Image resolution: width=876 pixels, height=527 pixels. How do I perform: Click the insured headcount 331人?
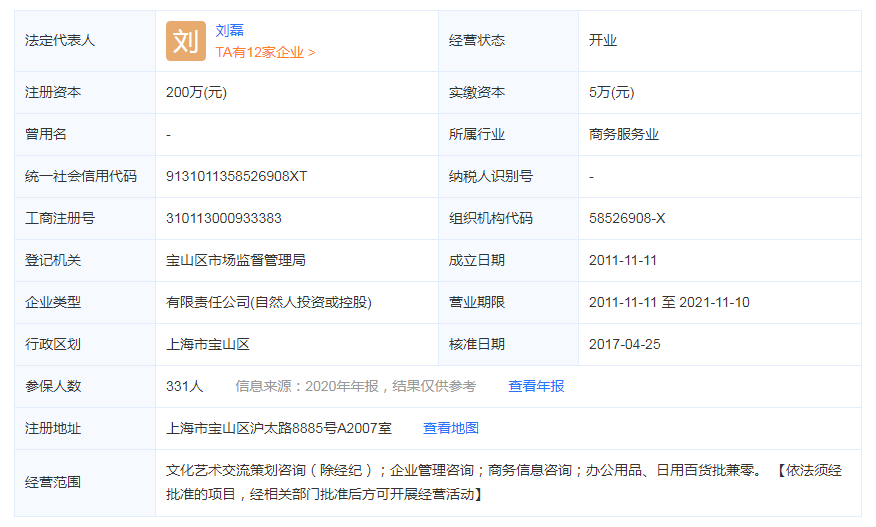(x=185, y=386)
